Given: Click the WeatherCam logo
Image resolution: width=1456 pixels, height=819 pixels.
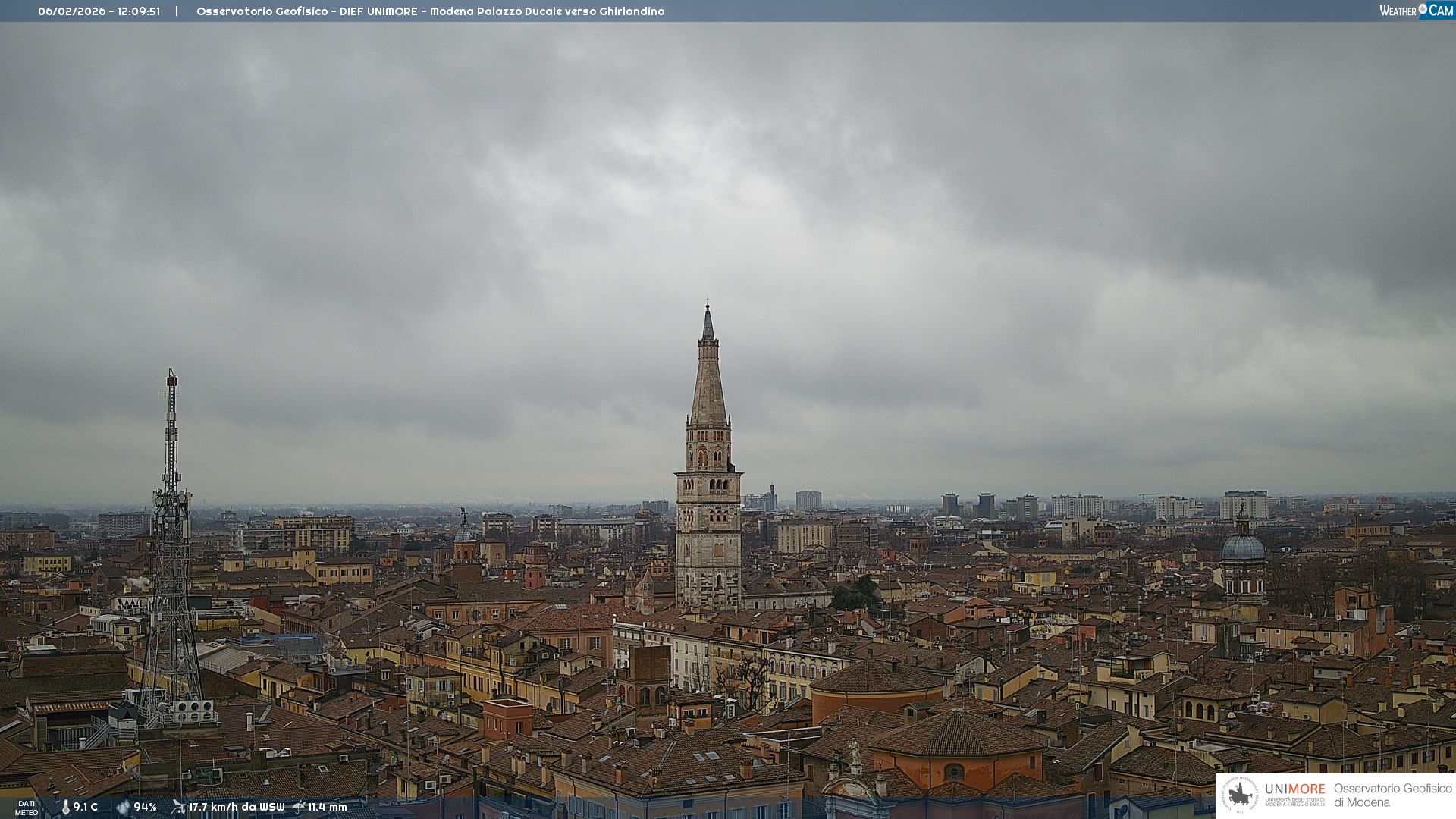Looking at the screenshot, I should pyautogui.click(x=1416, y=11).
